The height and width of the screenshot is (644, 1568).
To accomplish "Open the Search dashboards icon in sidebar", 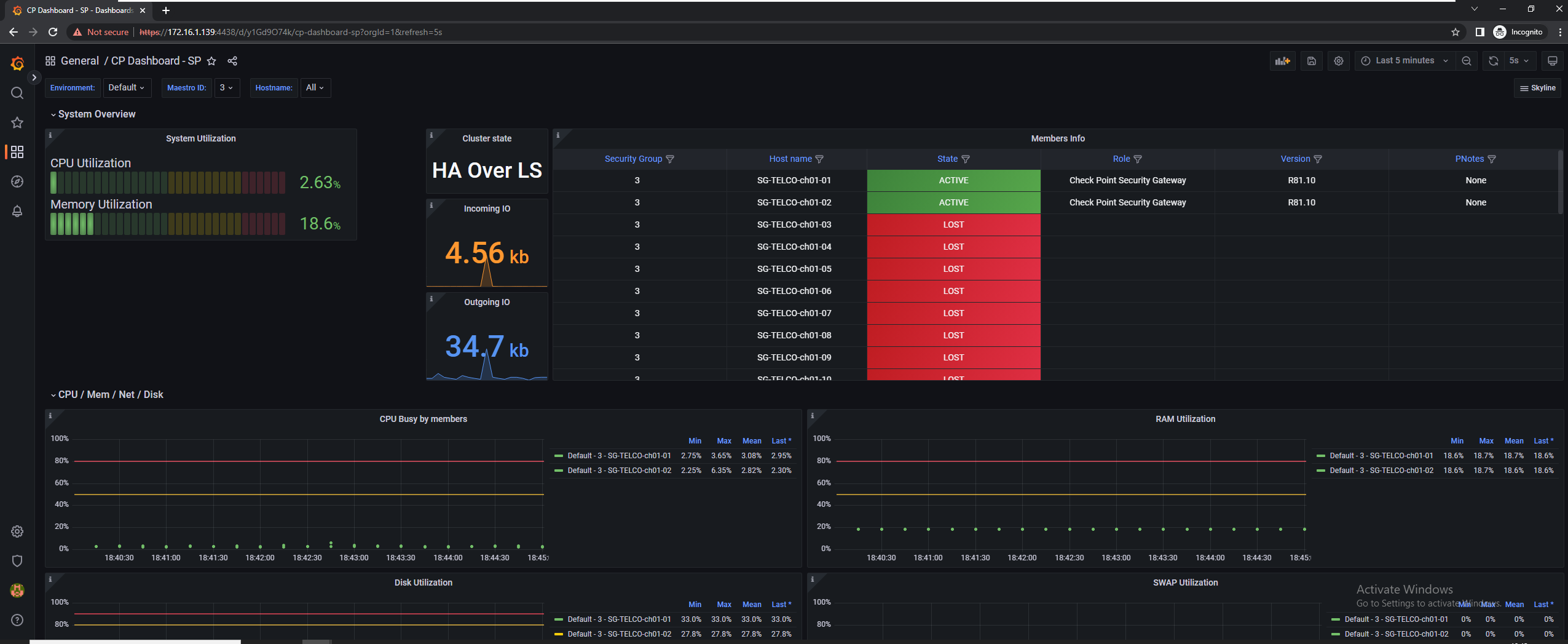I will pos(17,93).
